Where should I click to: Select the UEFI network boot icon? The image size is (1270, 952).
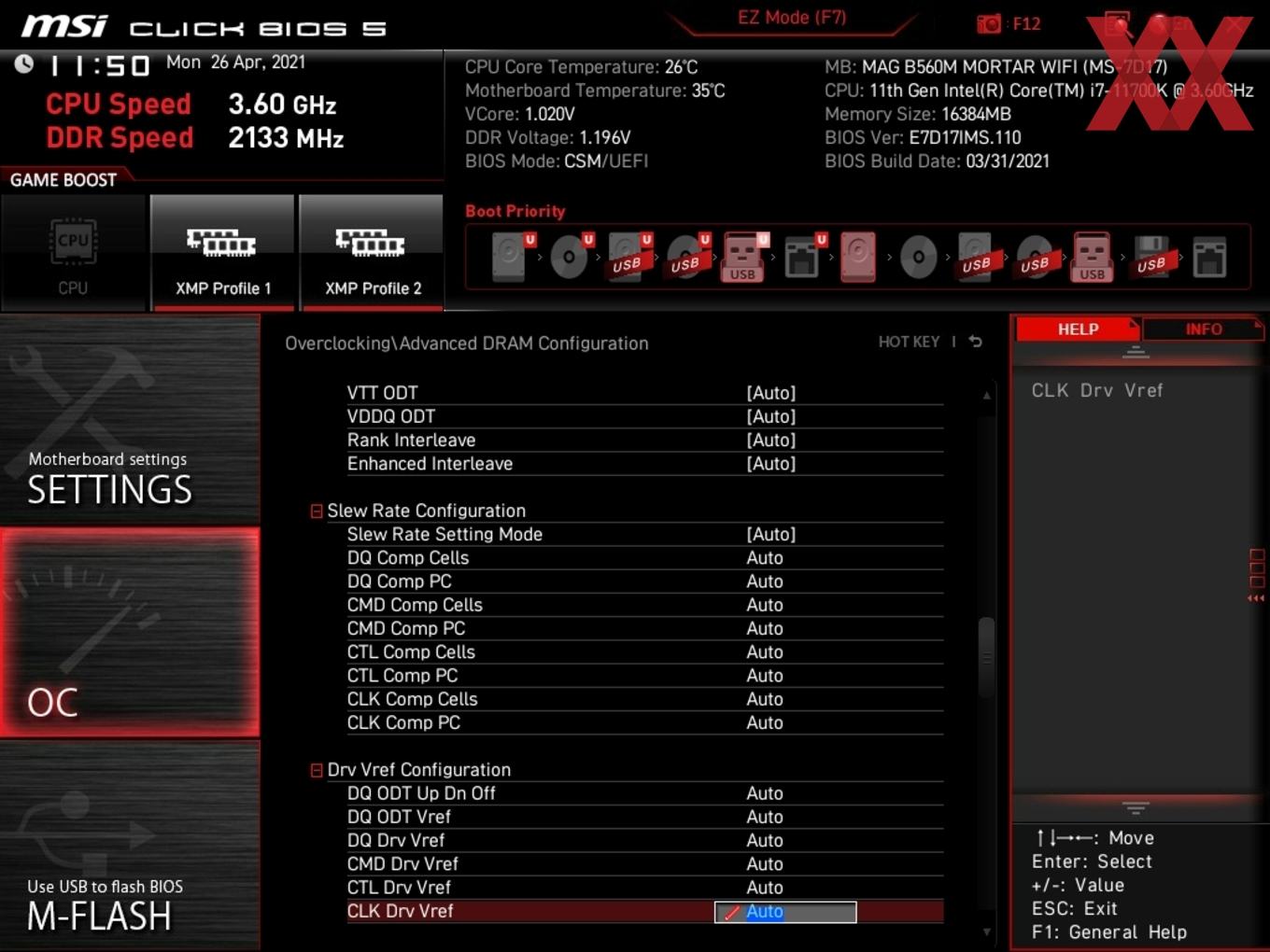point(804,256)
